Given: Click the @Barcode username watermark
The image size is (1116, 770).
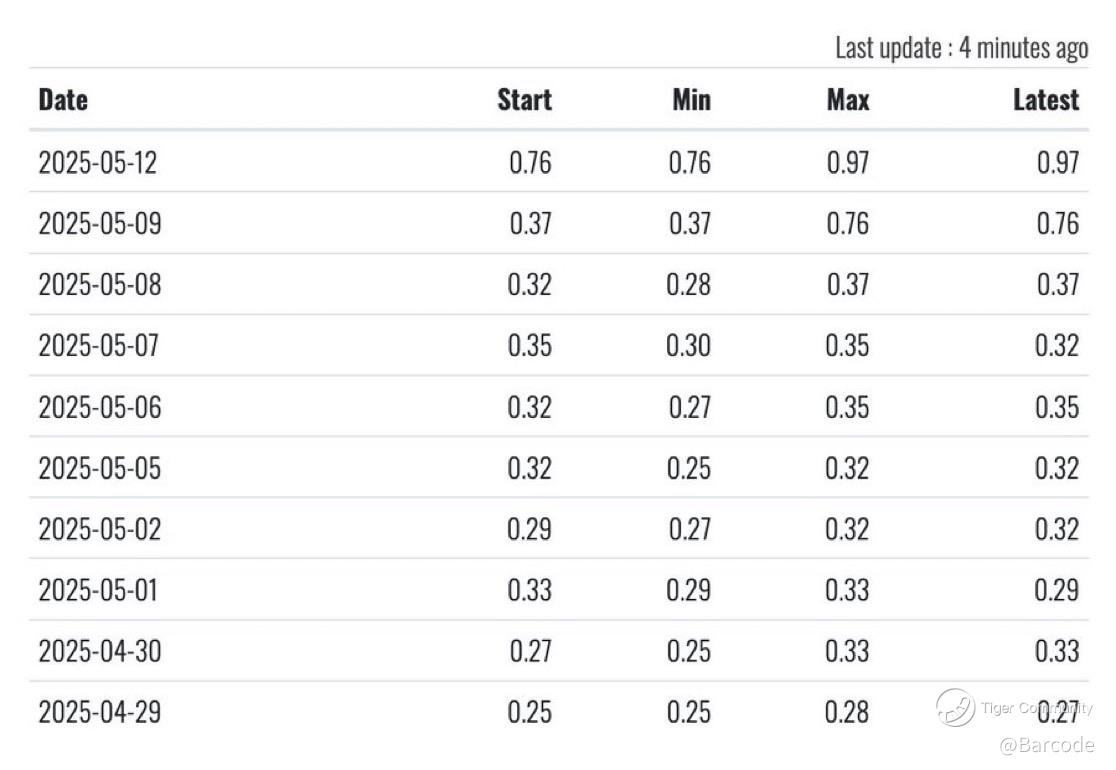Looking at the screenshot, I should pos(1047,745).
